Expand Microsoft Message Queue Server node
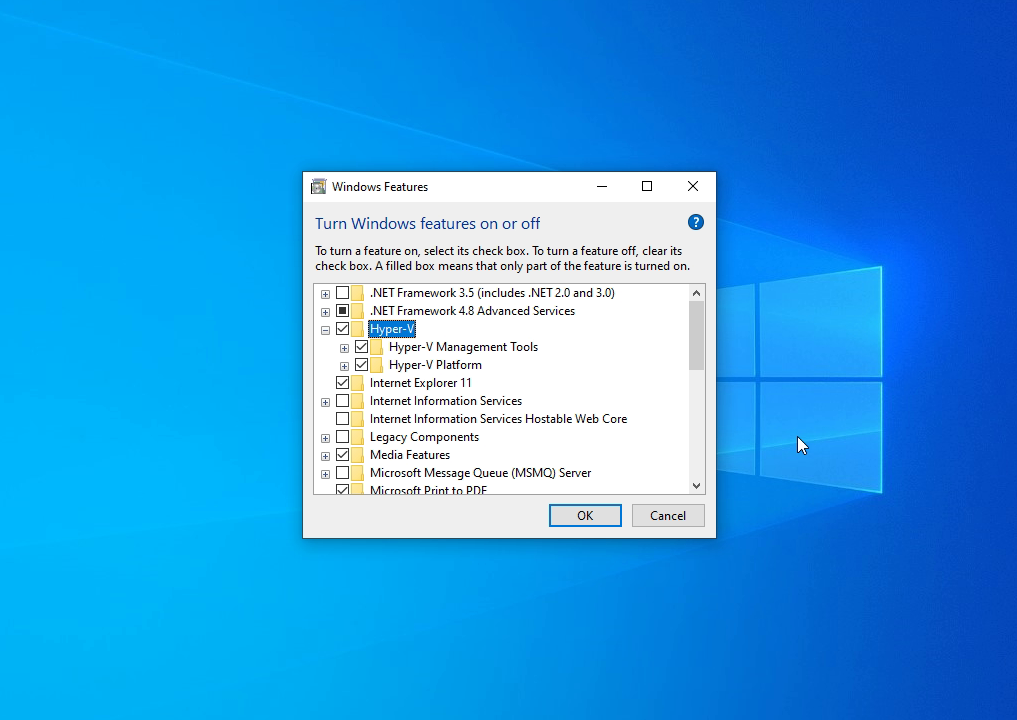 326,474
